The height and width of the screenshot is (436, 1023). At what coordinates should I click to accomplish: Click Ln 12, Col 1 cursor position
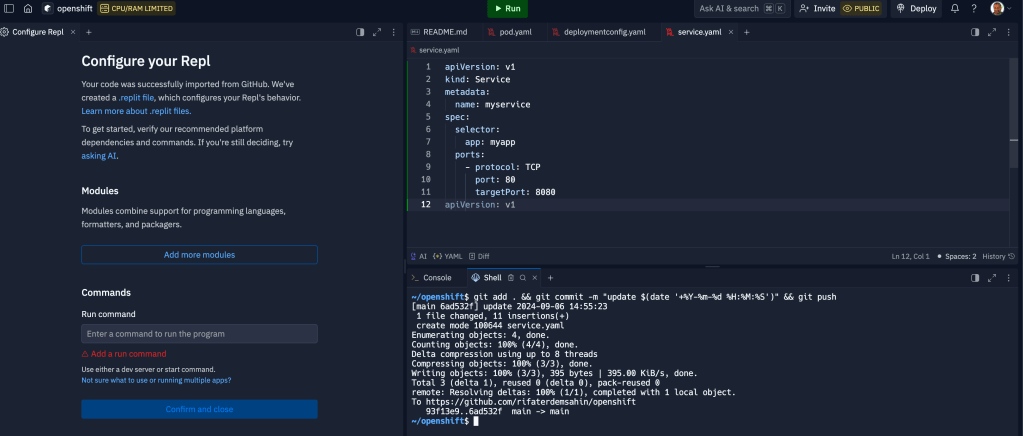pos(910,257)
